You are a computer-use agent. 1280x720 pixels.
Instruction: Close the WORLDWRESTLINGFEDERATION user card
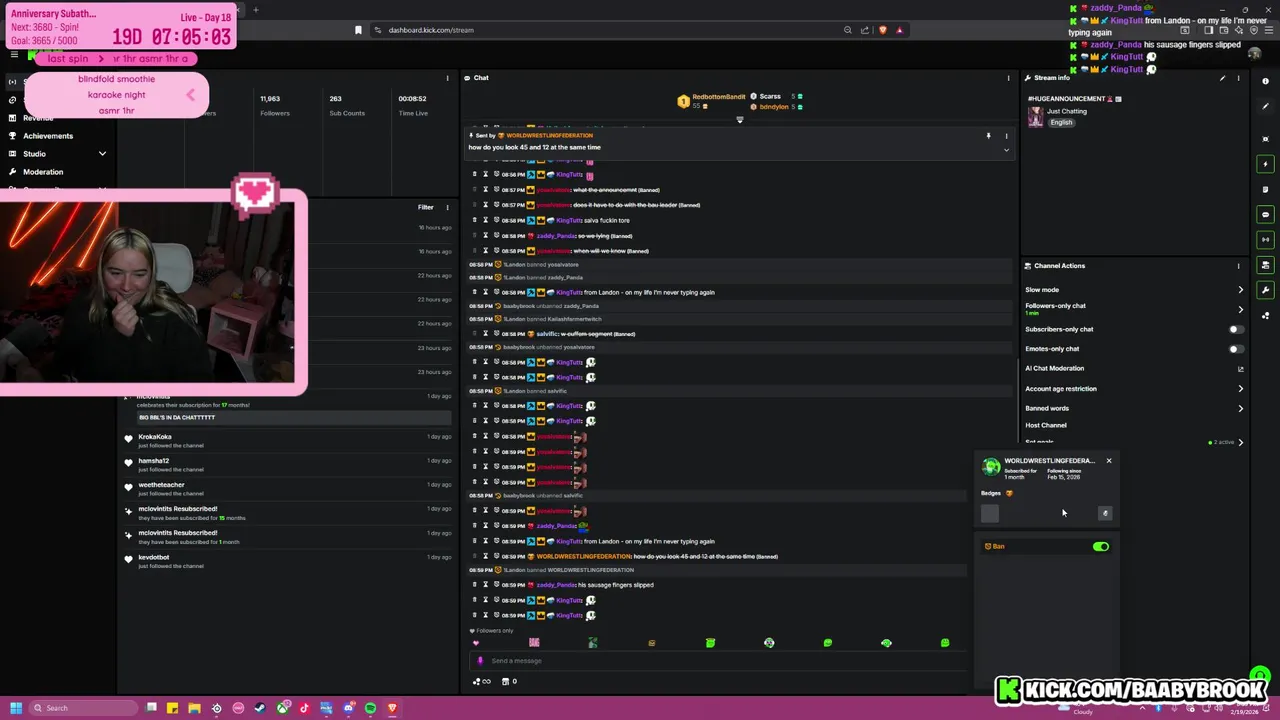click(1108, 461)
